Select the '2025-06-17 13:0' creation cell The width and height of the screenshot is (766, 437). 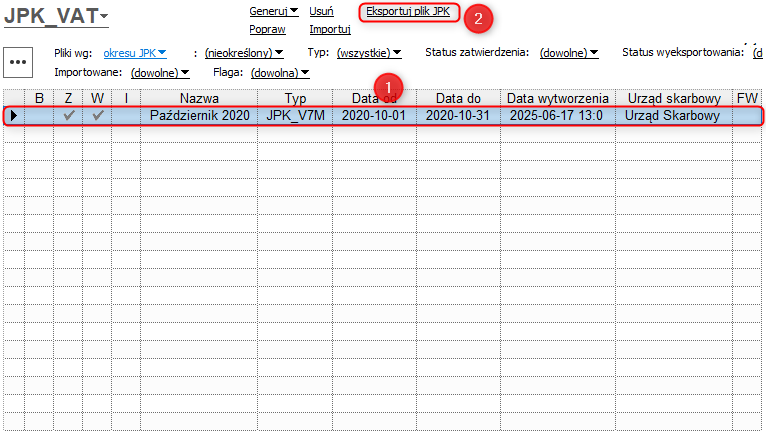pos(558,116)
